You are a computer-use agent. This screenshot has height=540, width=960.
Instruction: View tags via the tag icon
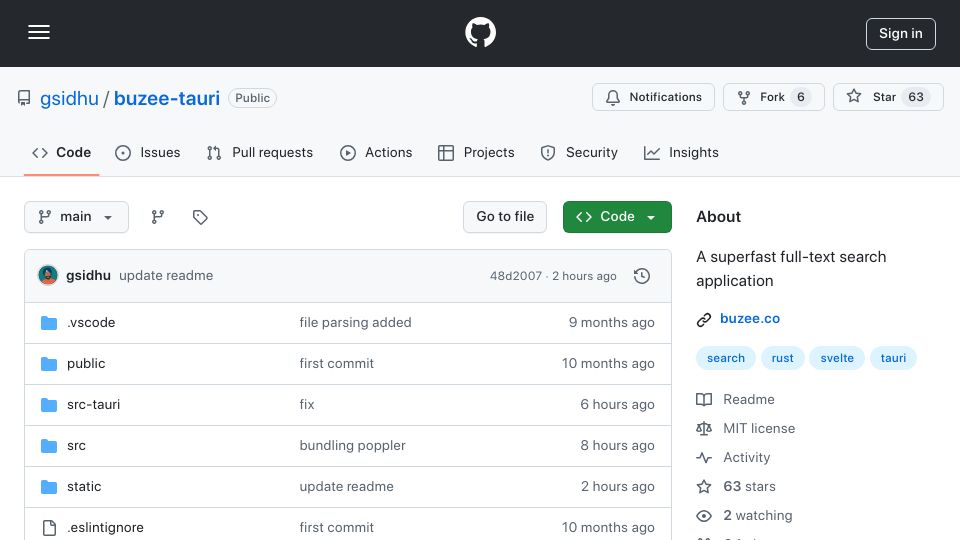tap(200, 217)
